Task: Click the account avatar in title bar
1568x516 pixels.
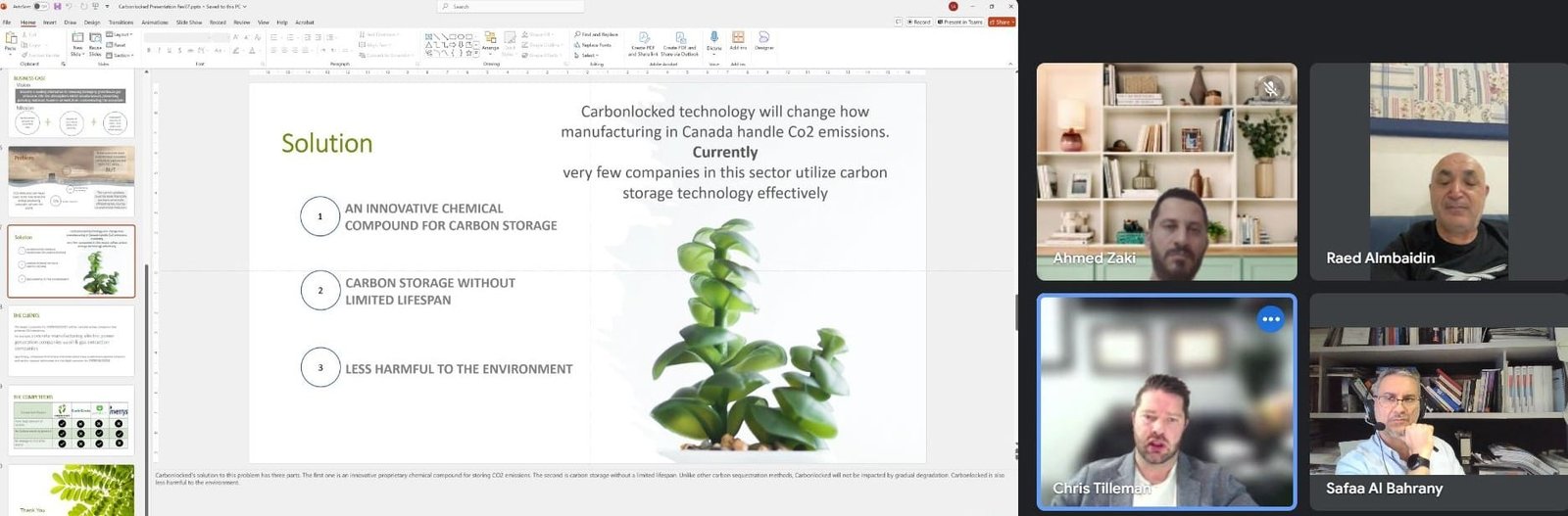Action: click(x=954, y=6)
